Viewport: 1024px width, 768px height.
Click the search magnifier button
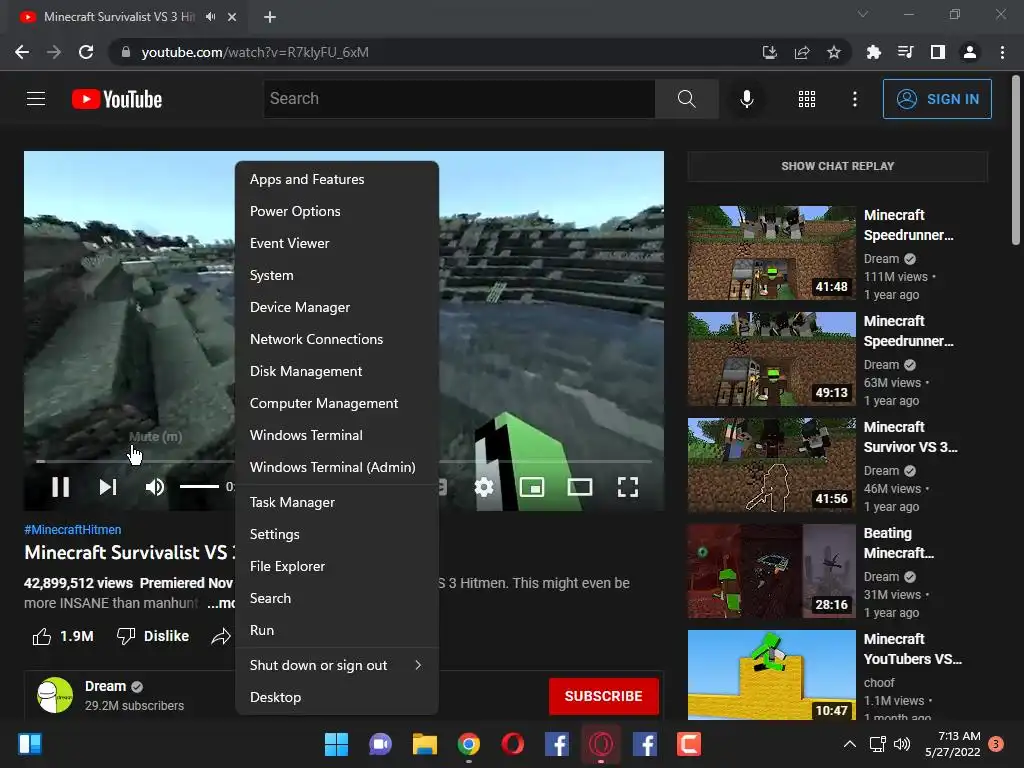pyautogui.click(x=686, y=99)
